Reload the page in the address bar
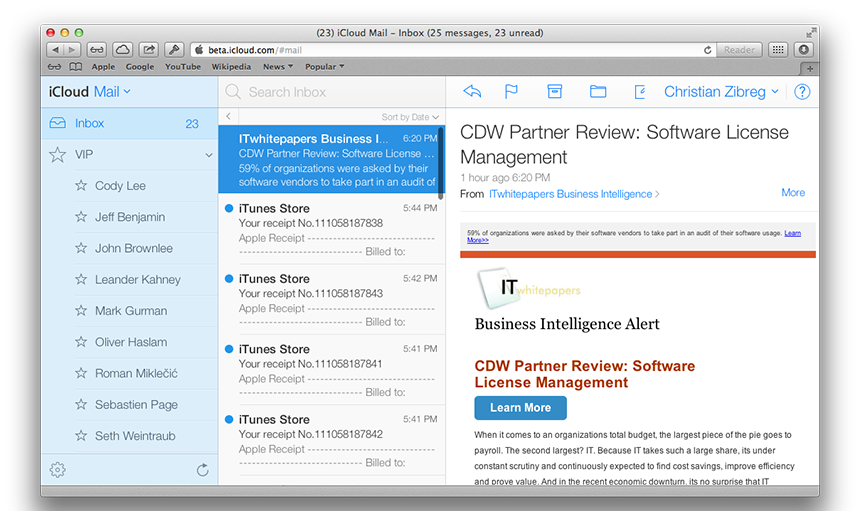 pos(708,50)
